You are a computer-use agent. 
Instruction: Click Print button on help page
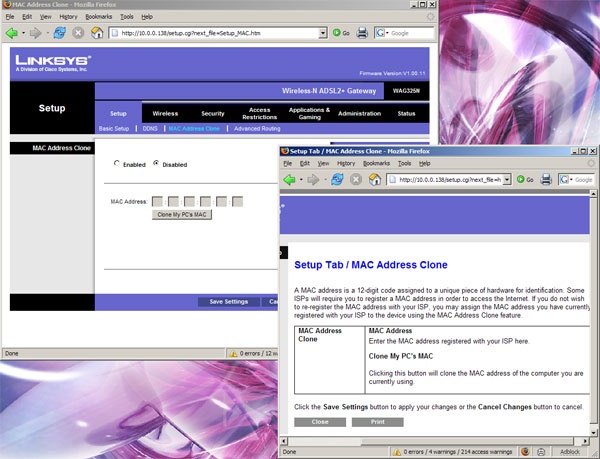[378, 422]
